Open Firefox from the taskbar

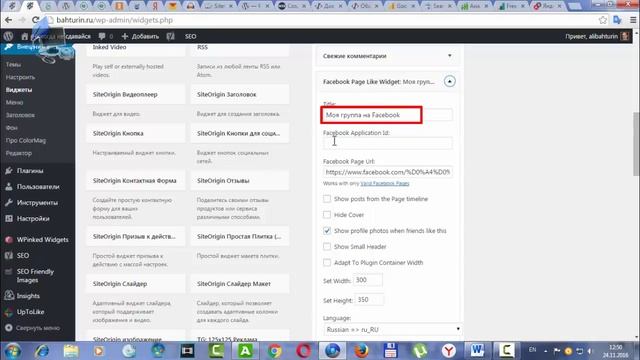[361, 351]
